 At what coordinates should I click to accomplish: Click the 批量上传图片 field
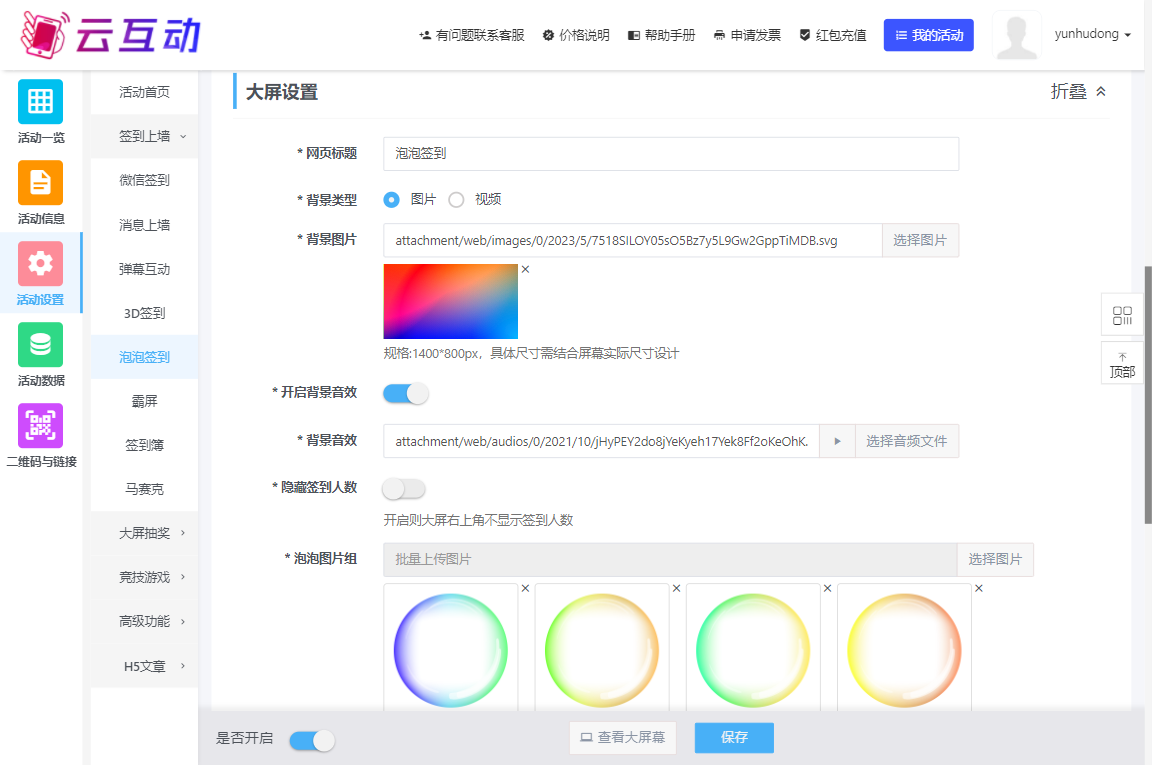(x=670, y=559)
